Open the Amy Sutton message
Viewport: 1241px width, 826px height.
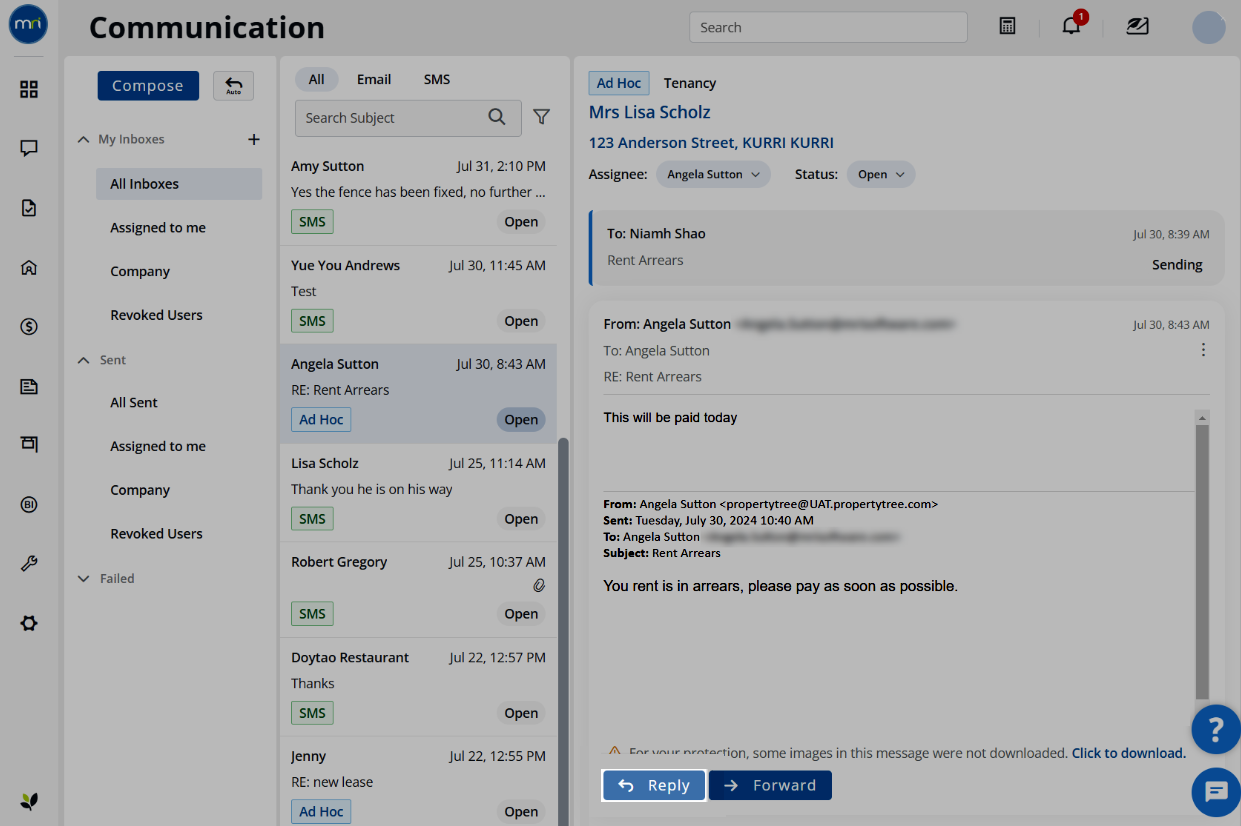point(418,194)
